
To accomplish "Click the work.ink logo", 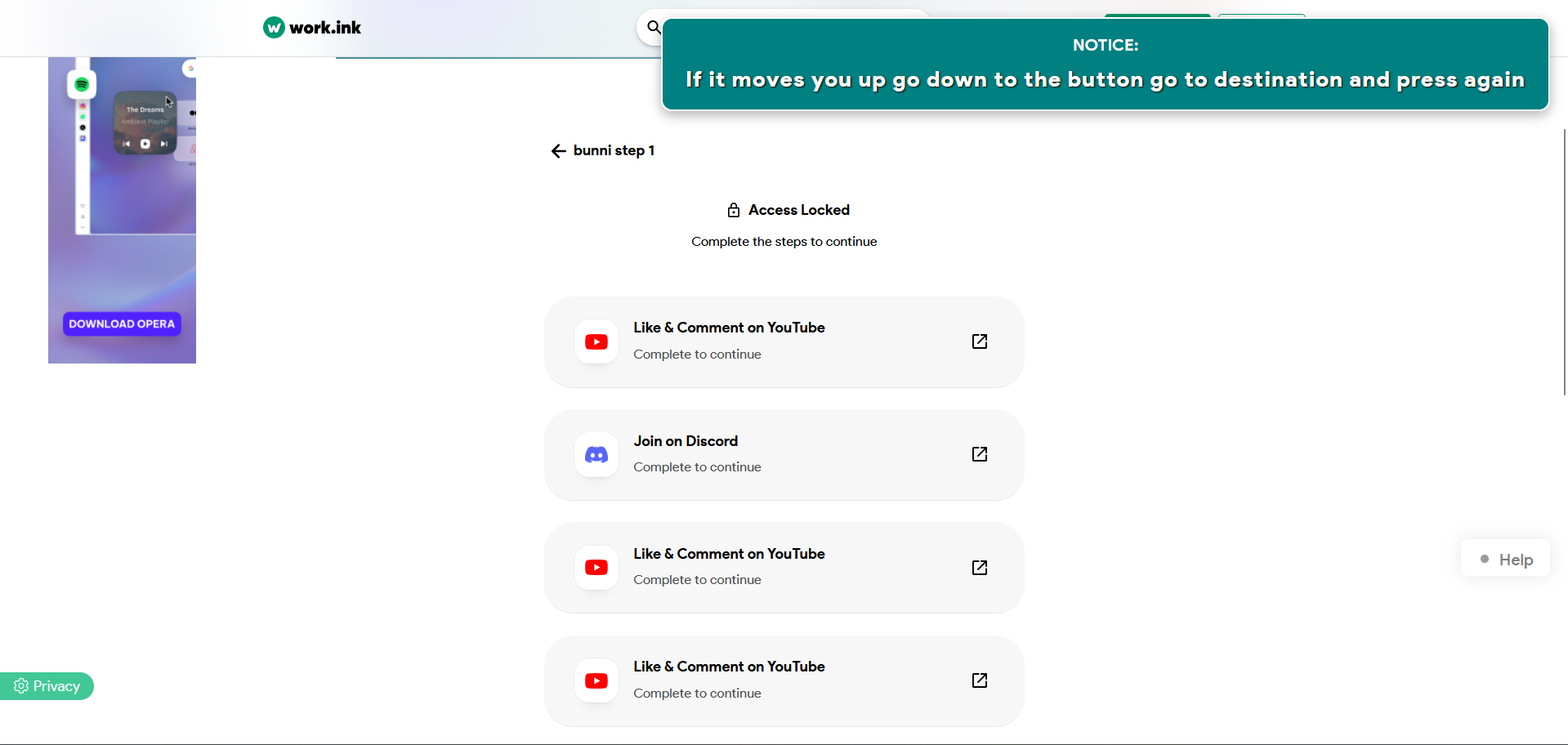I will [311, 28].
